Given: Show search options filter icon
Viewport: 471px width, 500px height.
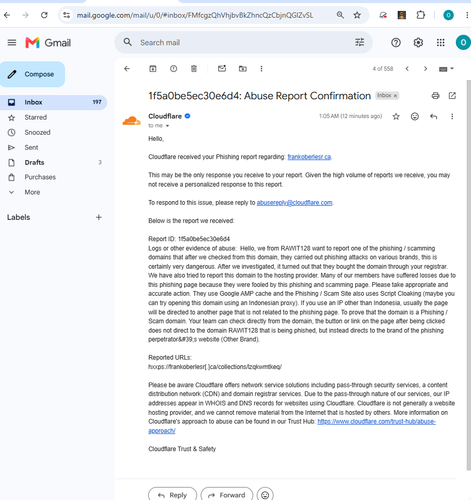Looking at the screenshot, I should [359, 42].
